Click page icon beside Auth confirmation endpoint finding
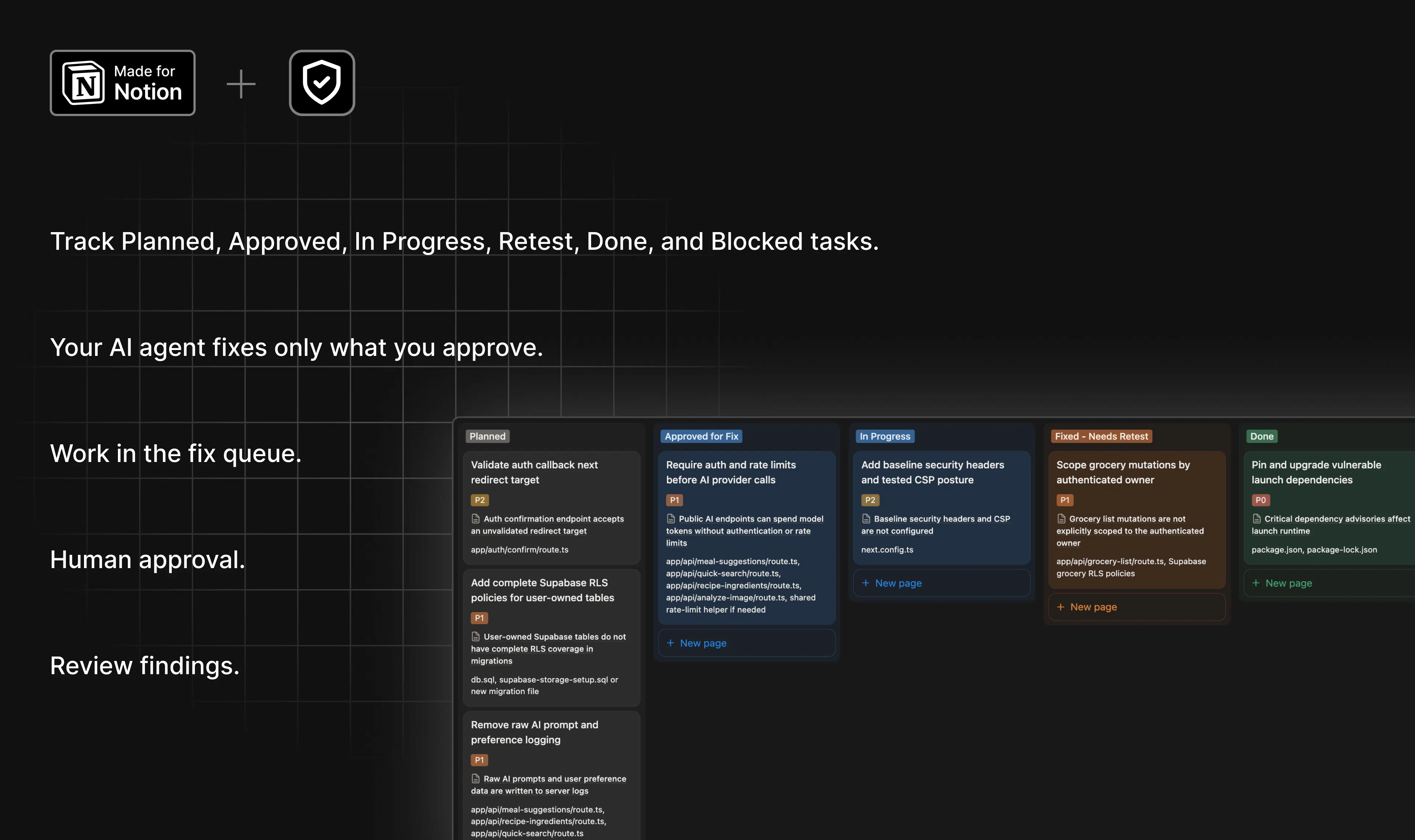Viewport: 1415px width, 840px height. click(476, 518)
